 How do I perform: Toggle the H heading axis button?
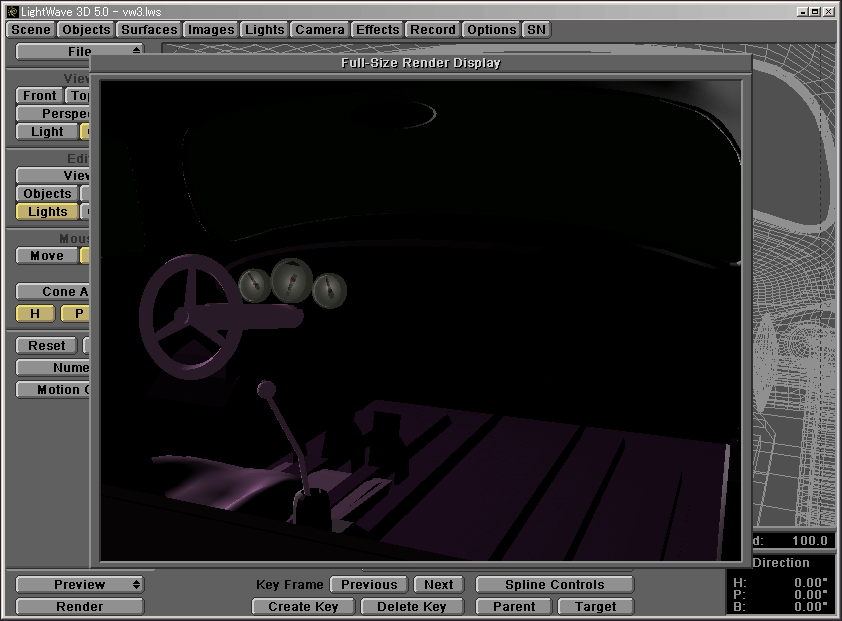tap(36, 314)
